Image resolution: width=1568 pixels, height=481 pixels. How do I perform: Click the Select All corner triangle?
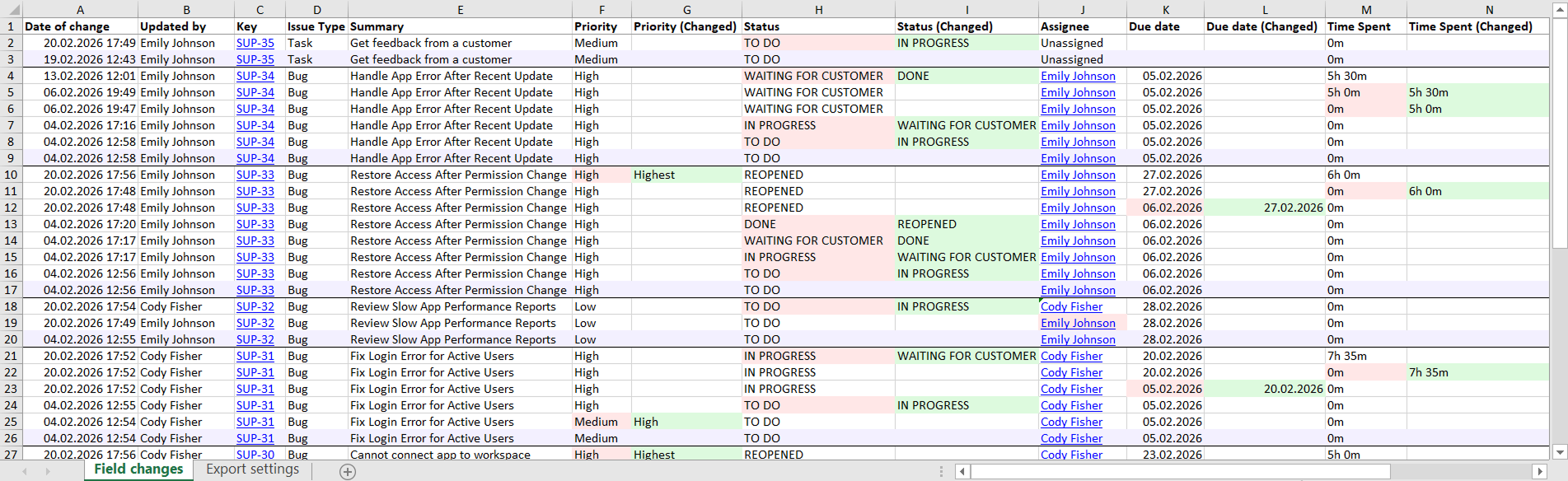point(11,9)
